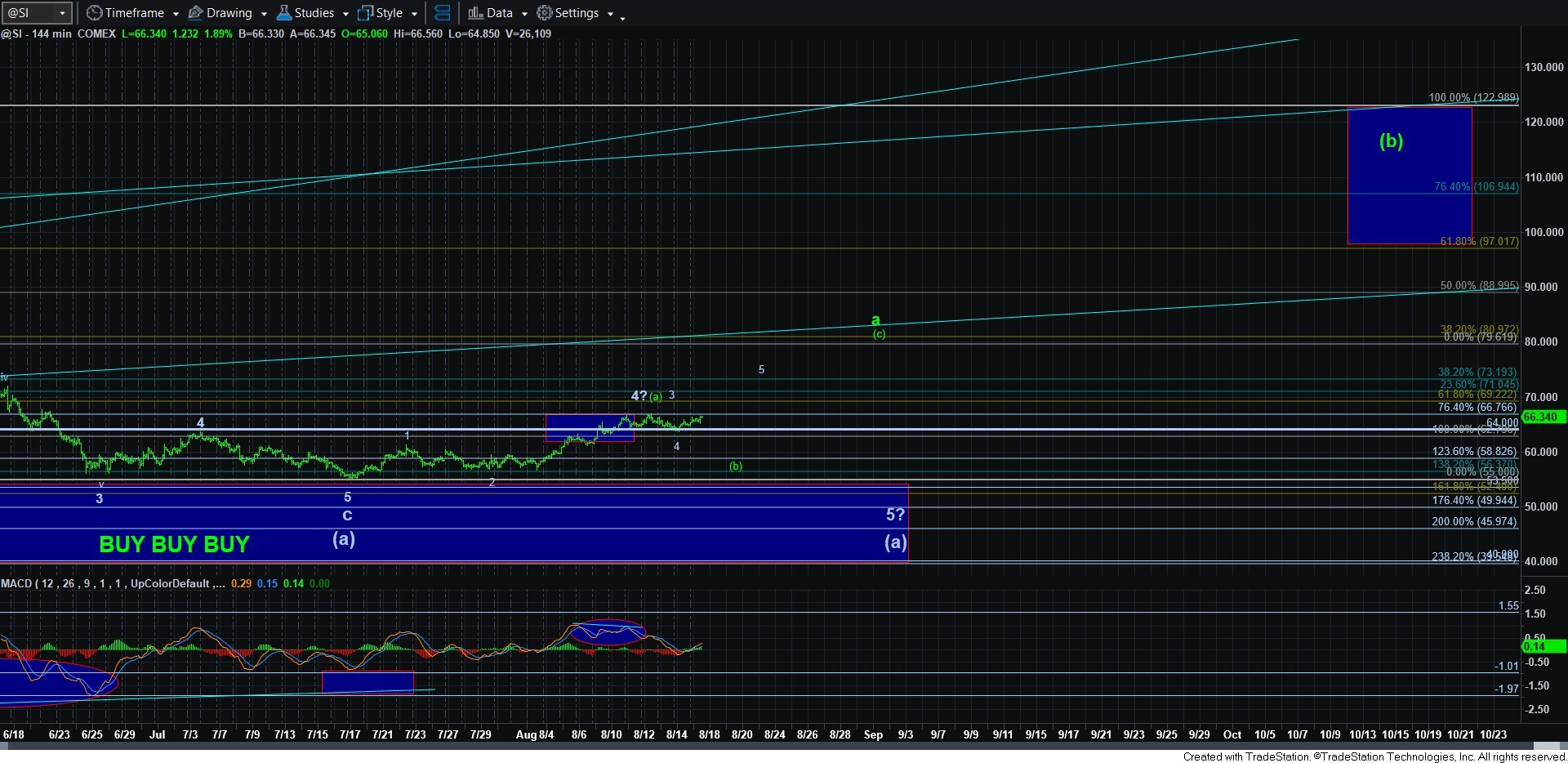Click the 130.000 price axis label

(x=1543, y=67)
